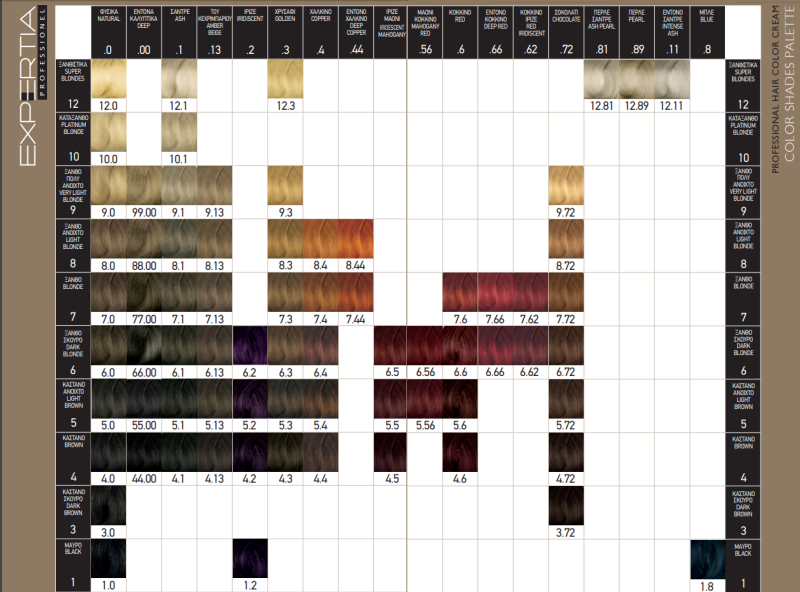Select the 12.1 ash blonde swatch
The image size is (800, 592).
point(179,79)
